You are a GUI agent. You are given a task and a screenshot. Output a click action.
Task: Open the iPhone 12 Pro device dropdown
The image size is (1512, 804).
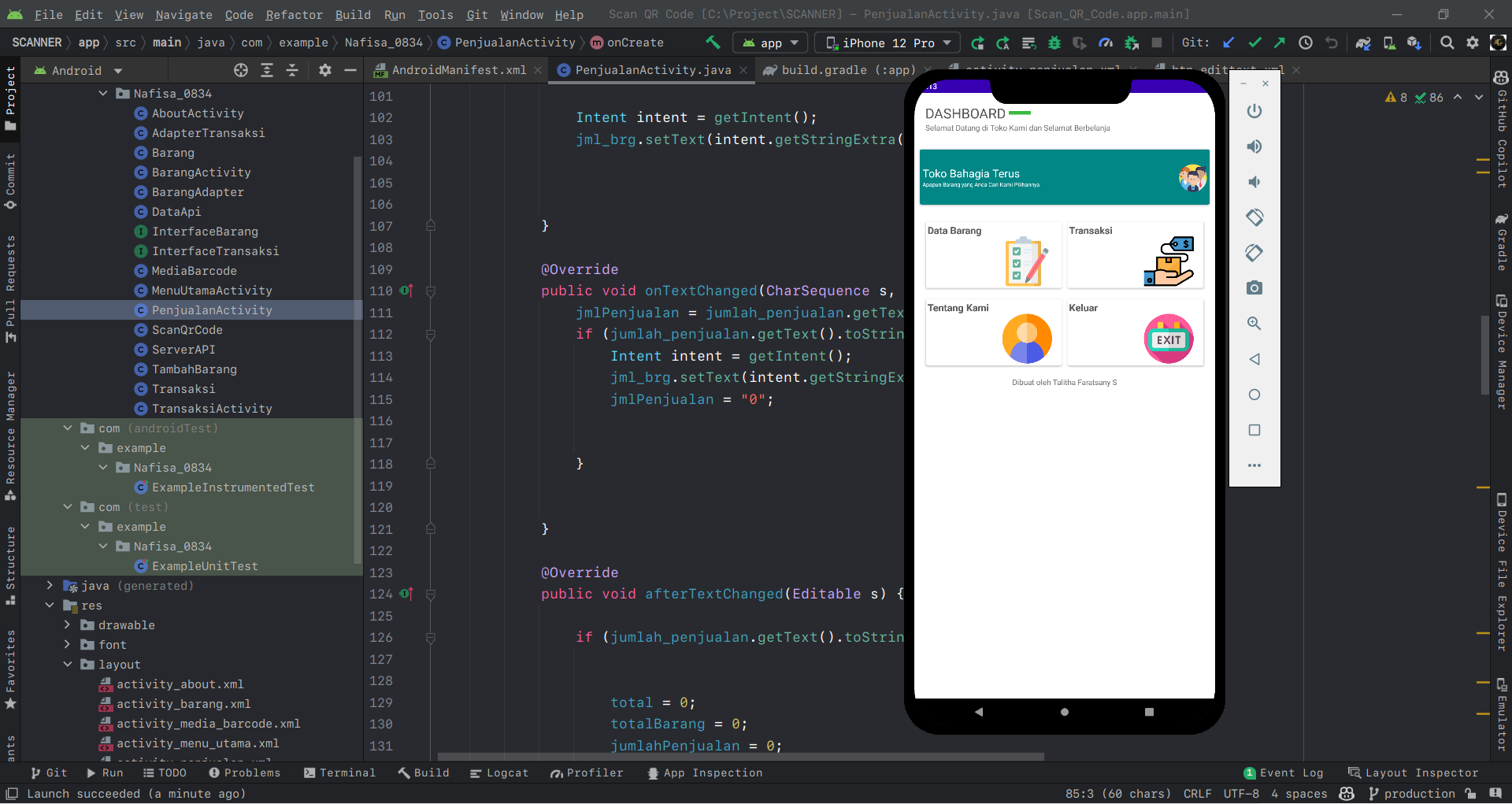pyautogui.click(x=886, y=43)
